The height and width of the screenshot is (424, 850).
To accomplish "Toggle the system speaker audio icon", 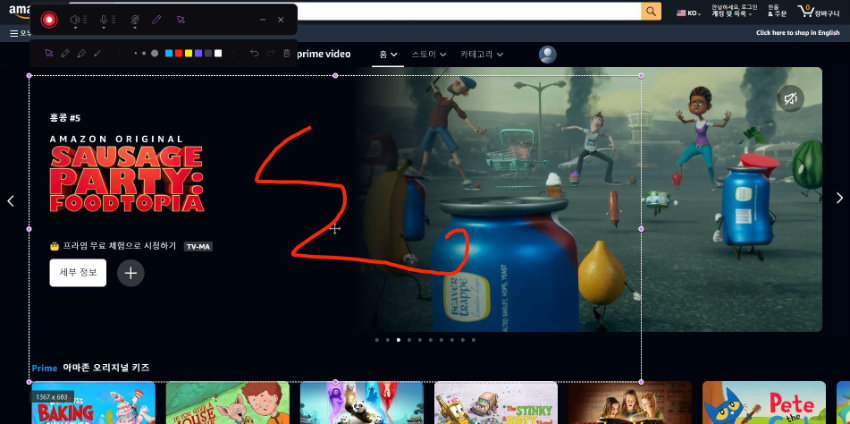I will click(x=75, y=19).
